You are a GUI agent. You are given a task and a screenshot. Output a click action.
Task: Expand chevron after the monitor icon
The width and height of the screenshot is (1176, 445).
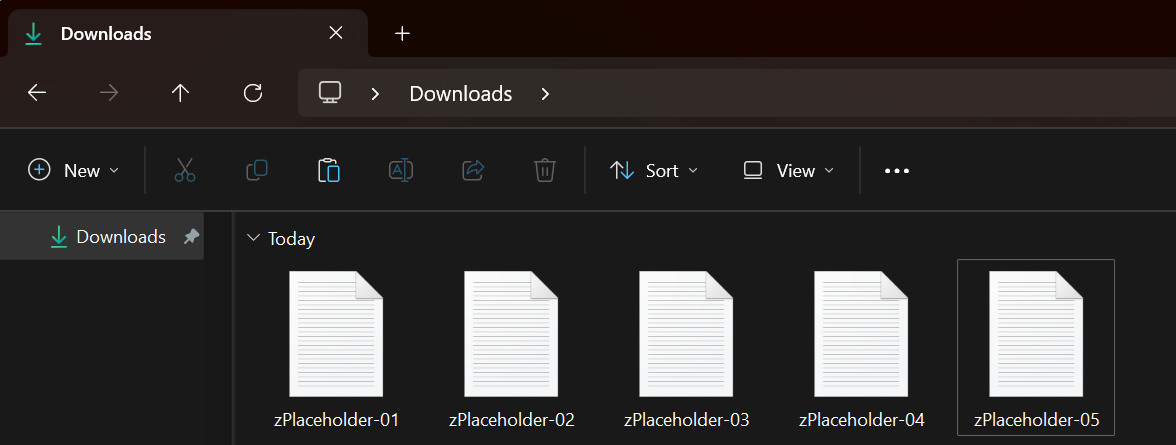pos(376,94)
